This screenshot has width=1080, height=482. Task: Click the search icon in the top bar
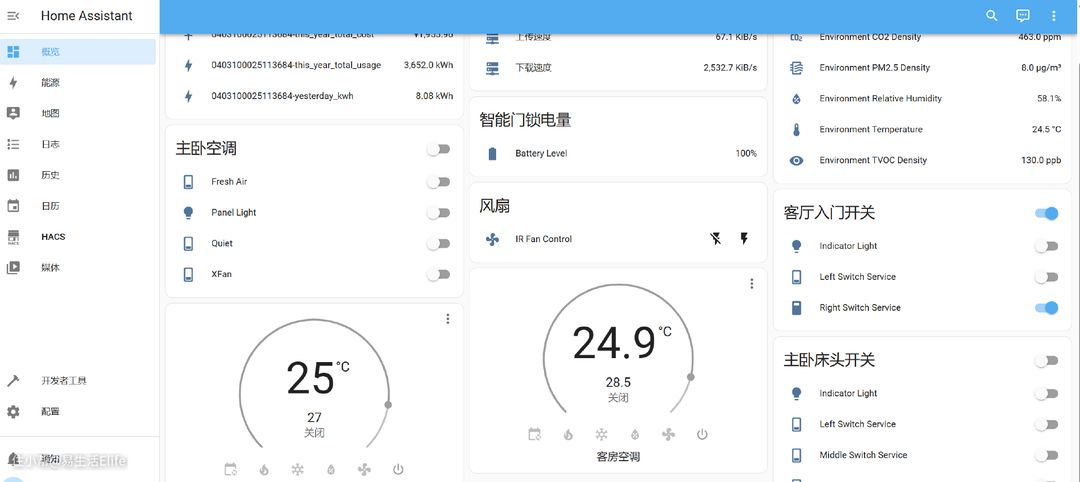[991, 16]
